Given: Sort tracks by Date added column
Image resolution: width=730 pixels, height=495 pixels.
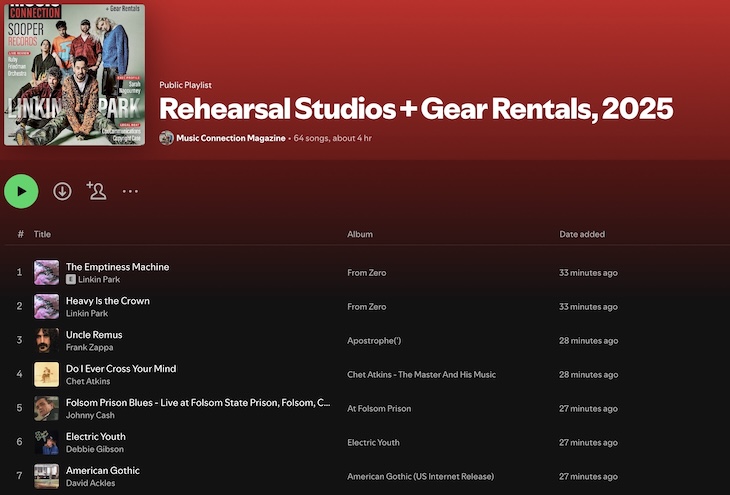Looking at the screenshot, I should coord(582,234).
